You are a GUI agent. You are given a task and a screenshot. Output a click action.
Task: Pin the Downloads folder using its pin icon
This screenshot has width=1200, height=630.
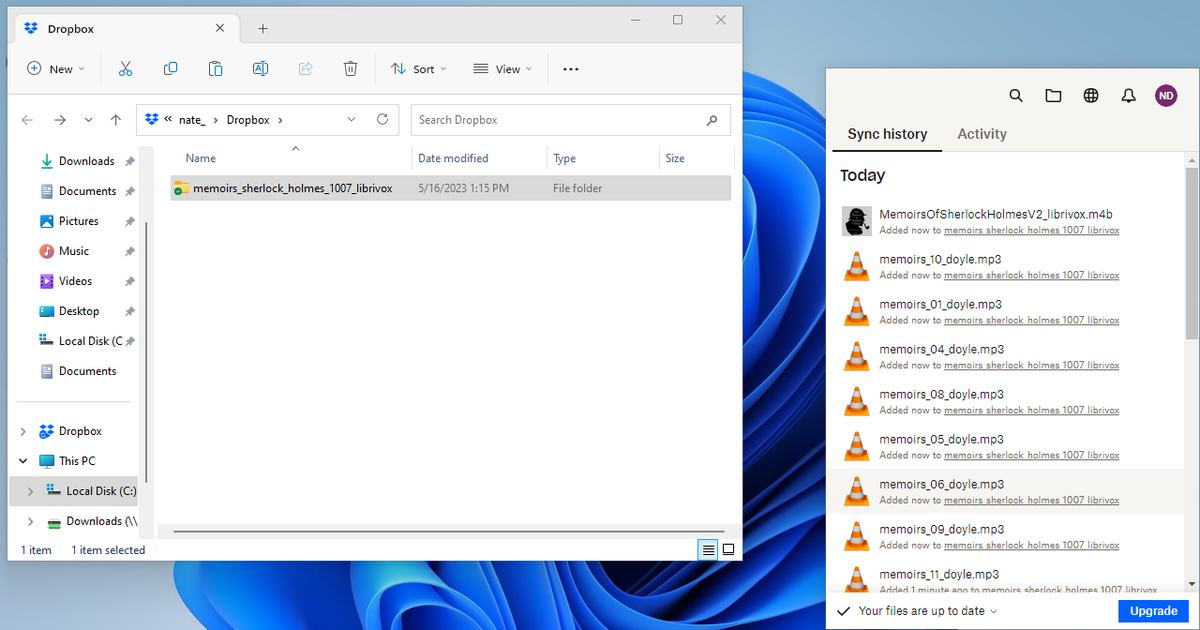click(x=130, y=161)
